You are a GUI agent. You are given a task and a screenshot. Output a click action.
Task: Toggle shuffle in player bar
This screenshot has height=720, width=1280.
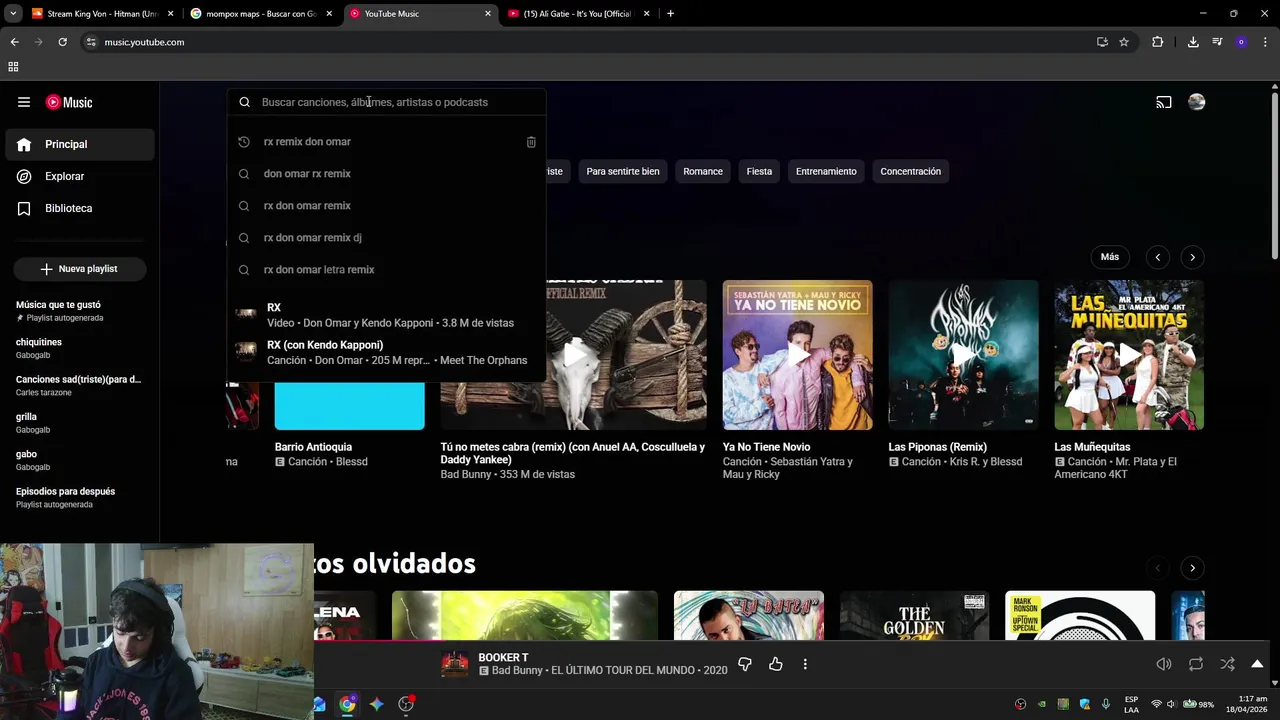pyautogui.click(x=1227, y=664)
